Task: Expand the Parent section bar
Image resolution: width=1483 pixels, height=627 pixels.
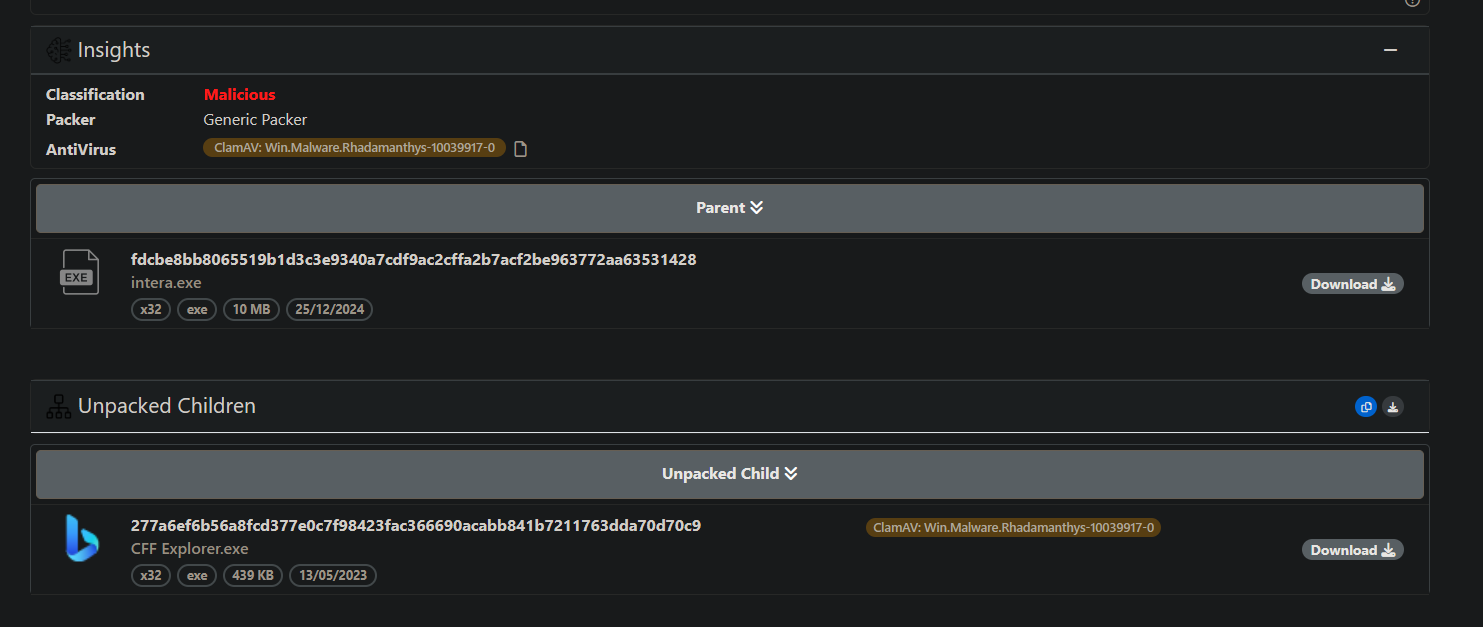Action: (729, 208)
